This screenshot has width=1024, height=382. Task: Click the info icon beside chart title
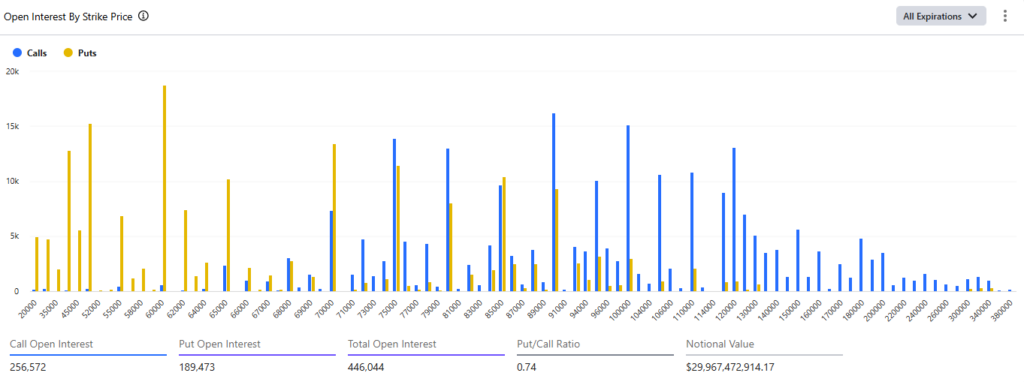tap(144, 16)
